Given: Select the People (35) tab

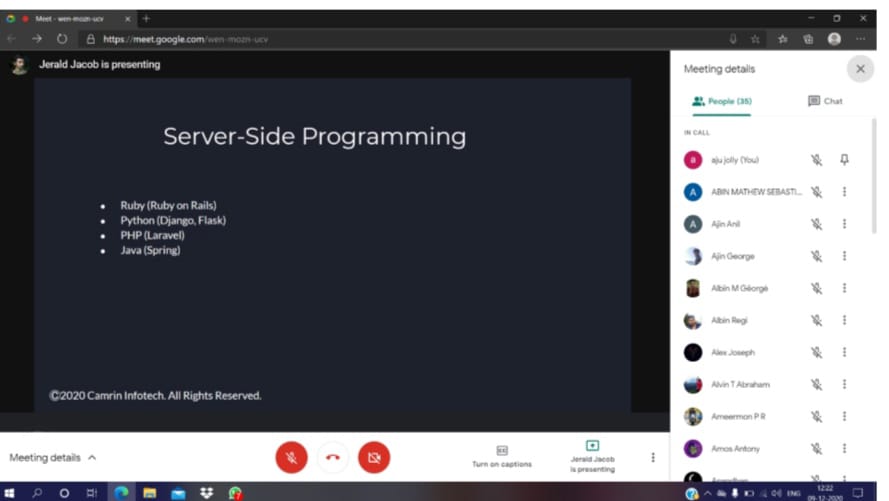Looking at the screenshot, I should click(721, 101).
